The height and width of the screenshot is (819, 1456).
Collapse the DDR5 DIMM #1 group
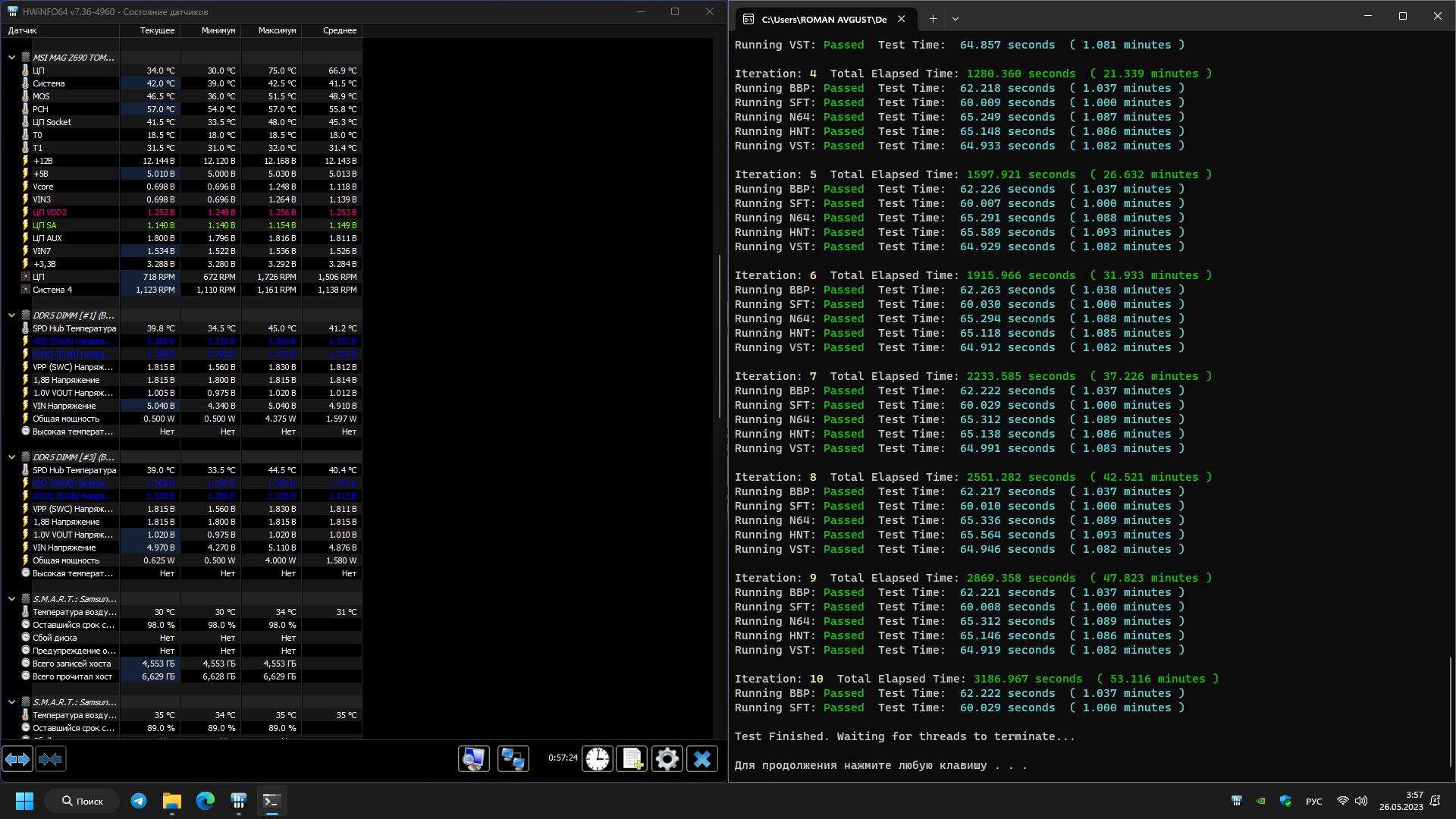pyautogui.click(x=11, y=315)
